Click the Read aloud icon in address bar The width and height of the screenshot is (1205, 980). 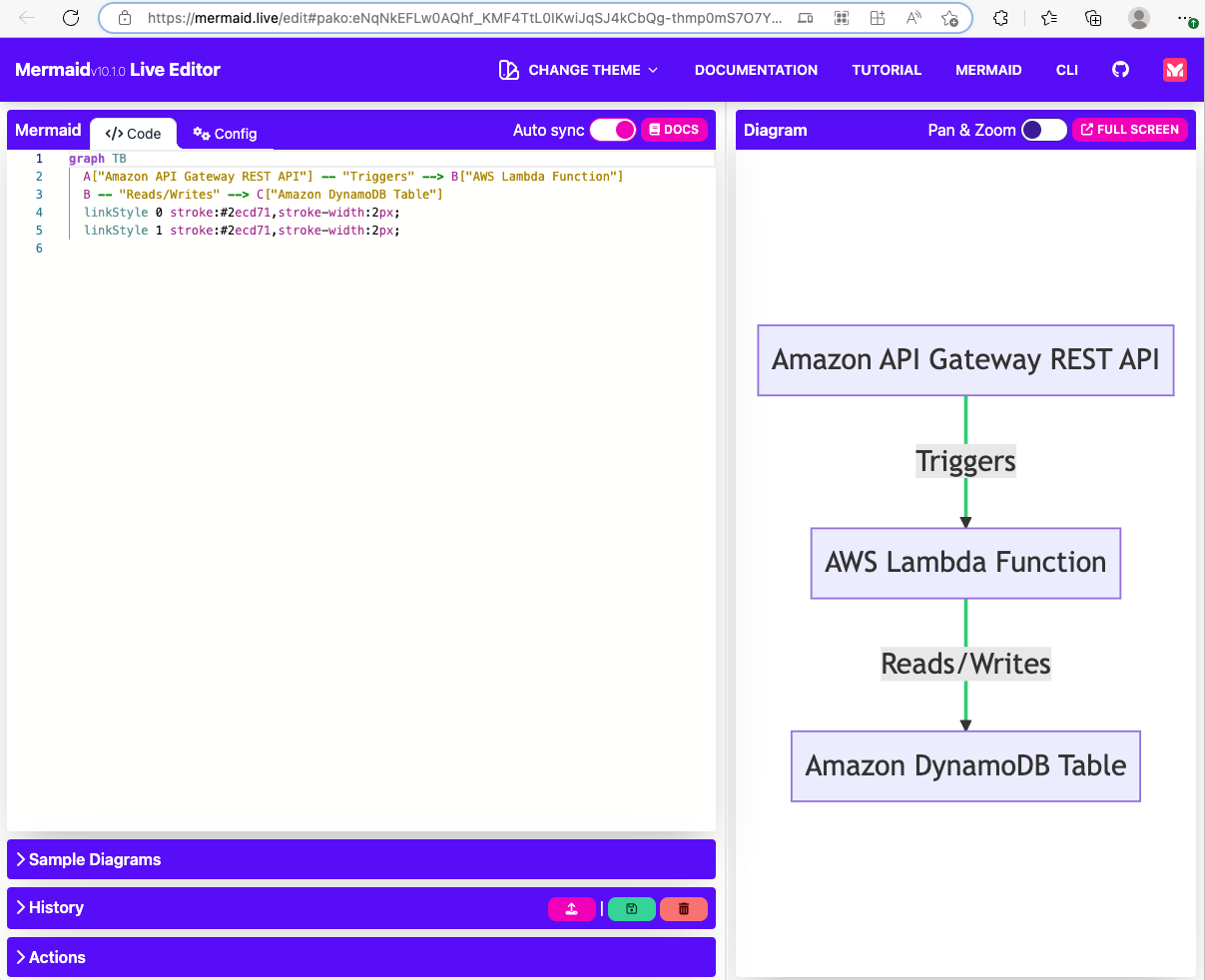pyautogui.click(x=913, y=18)
